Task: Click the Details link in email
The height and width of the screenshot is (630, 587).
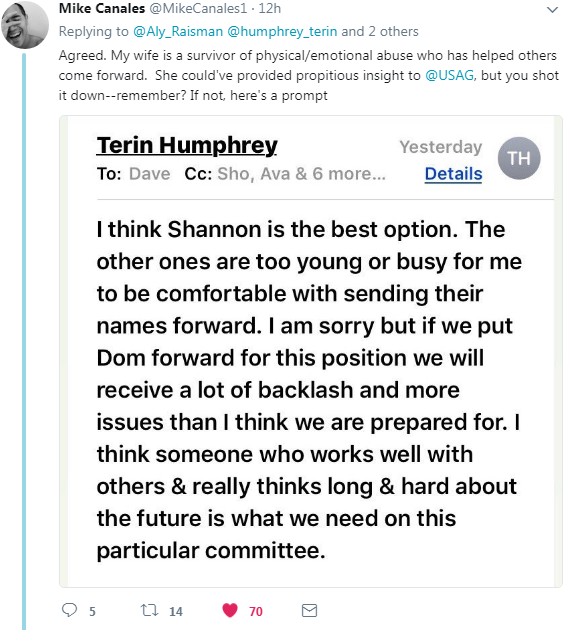Action: [453, 174]
